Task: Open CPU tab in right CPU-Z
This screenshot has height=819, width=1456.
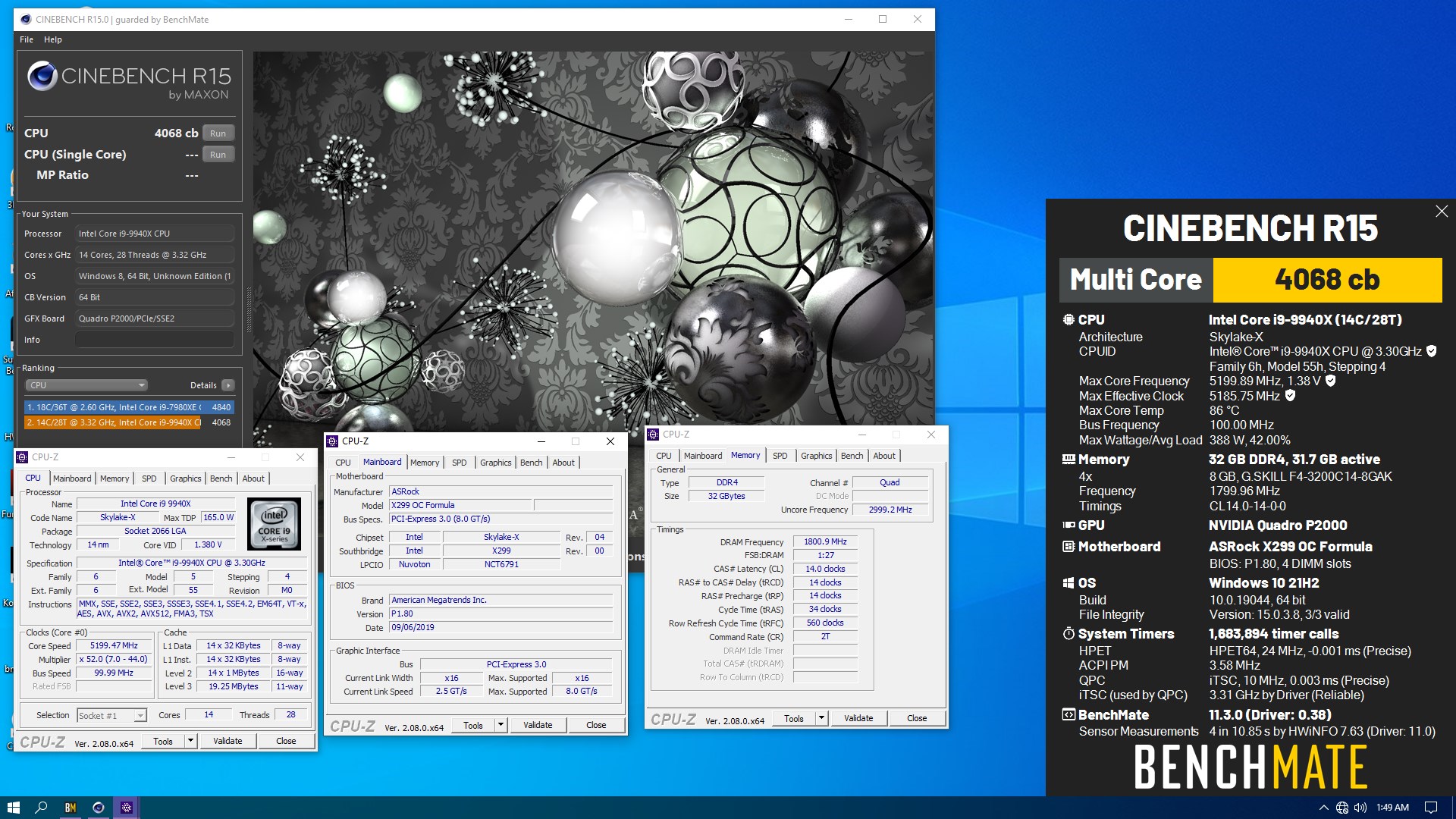Action: coord(664,456)
